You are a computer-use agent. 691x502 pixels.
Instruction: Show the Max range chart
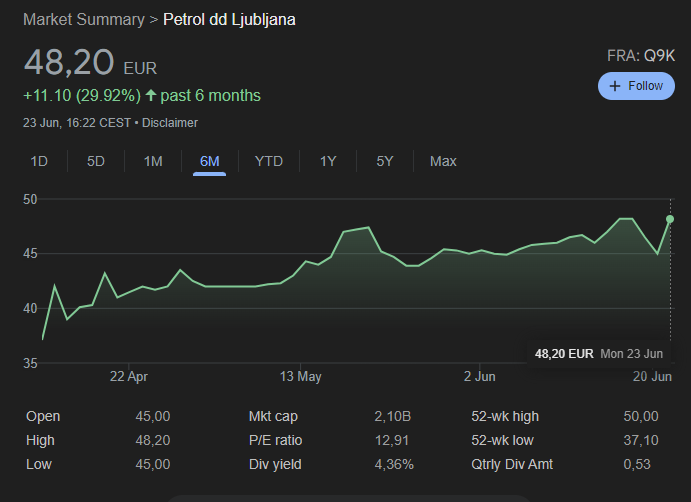pyautogui.click(x=443, y=161)
